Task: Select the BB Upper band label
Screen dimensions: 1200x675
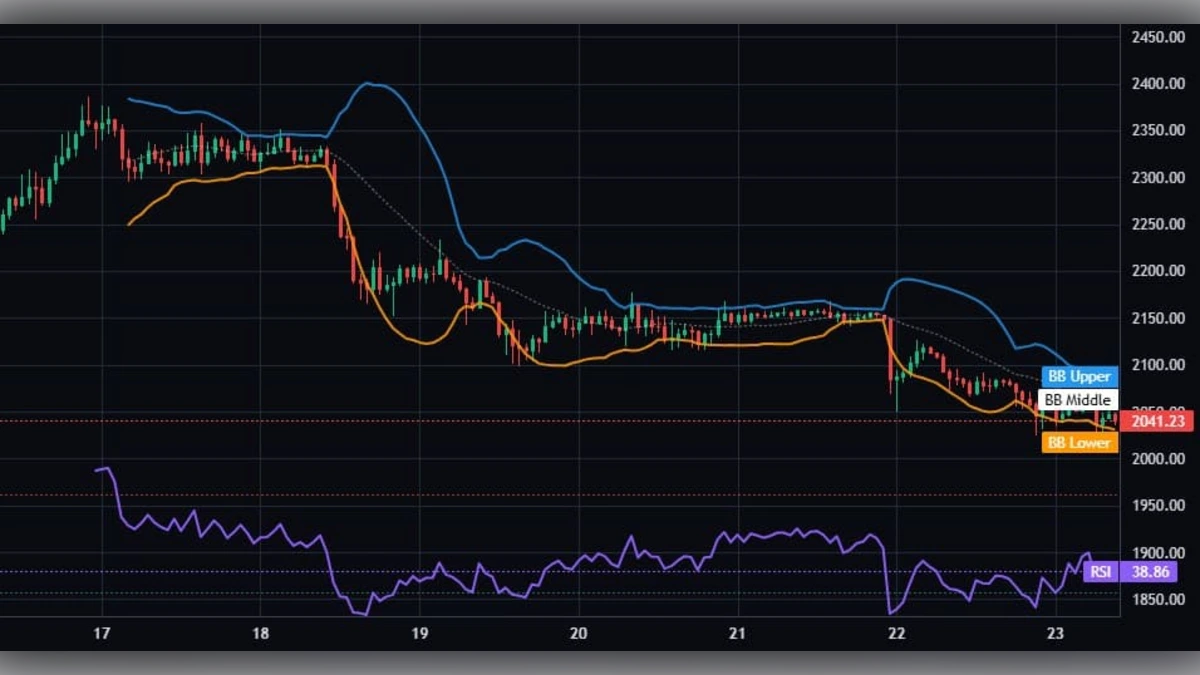Action: click(x=1078, y=377)
